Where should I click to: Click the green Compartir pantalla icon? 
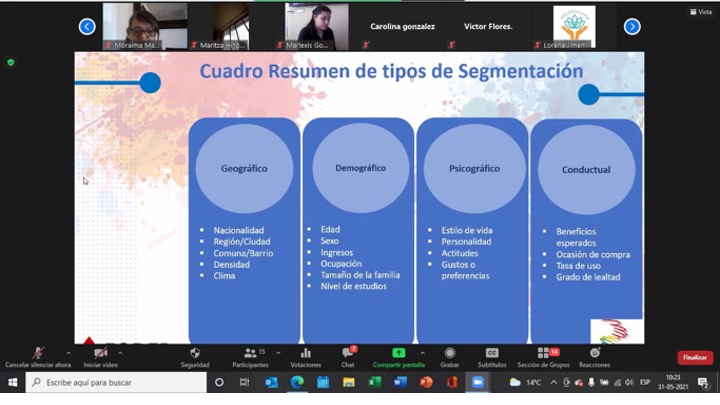pyautogui.click(x=398, y=355)
